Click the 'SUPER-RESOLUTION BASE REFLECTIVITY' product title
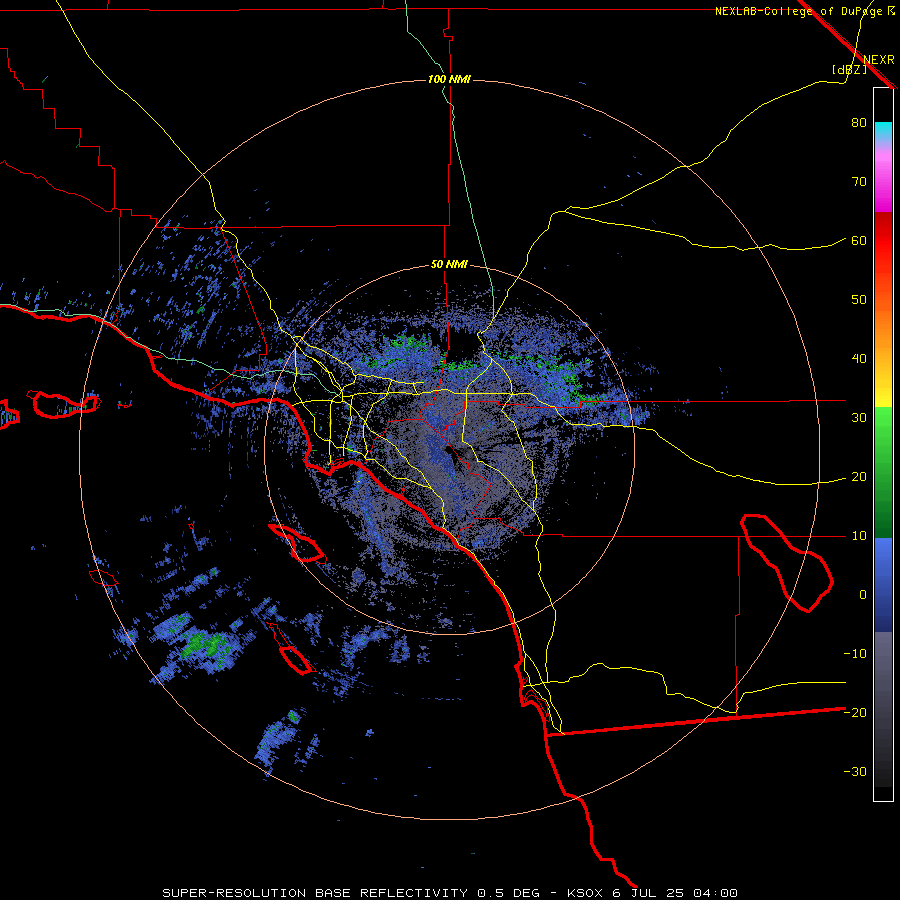Image resolution: width=900 pixels, height=900 pixels. tap(317, 893)
